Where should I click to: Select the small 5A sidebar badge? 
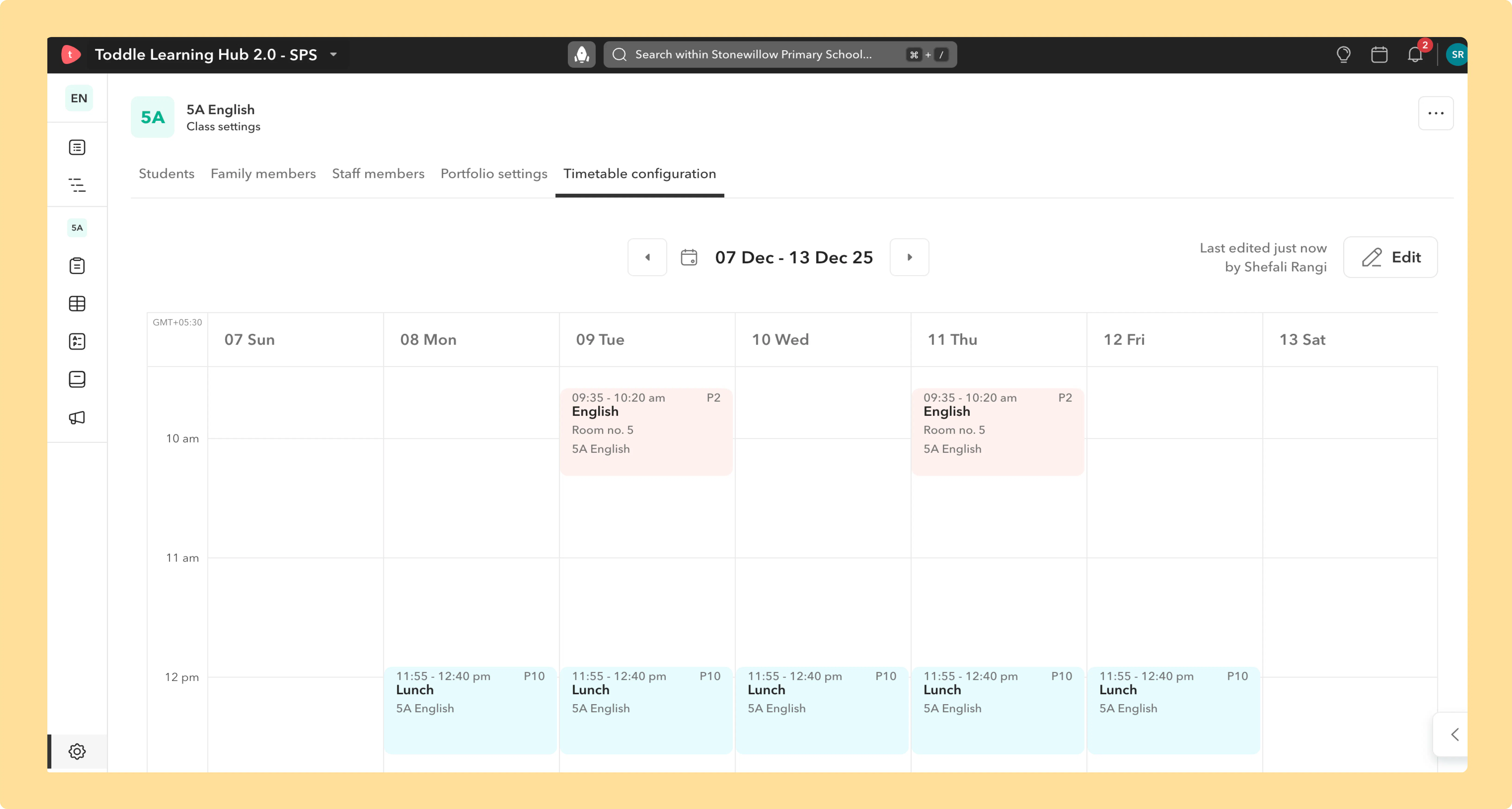coord(77,228)
